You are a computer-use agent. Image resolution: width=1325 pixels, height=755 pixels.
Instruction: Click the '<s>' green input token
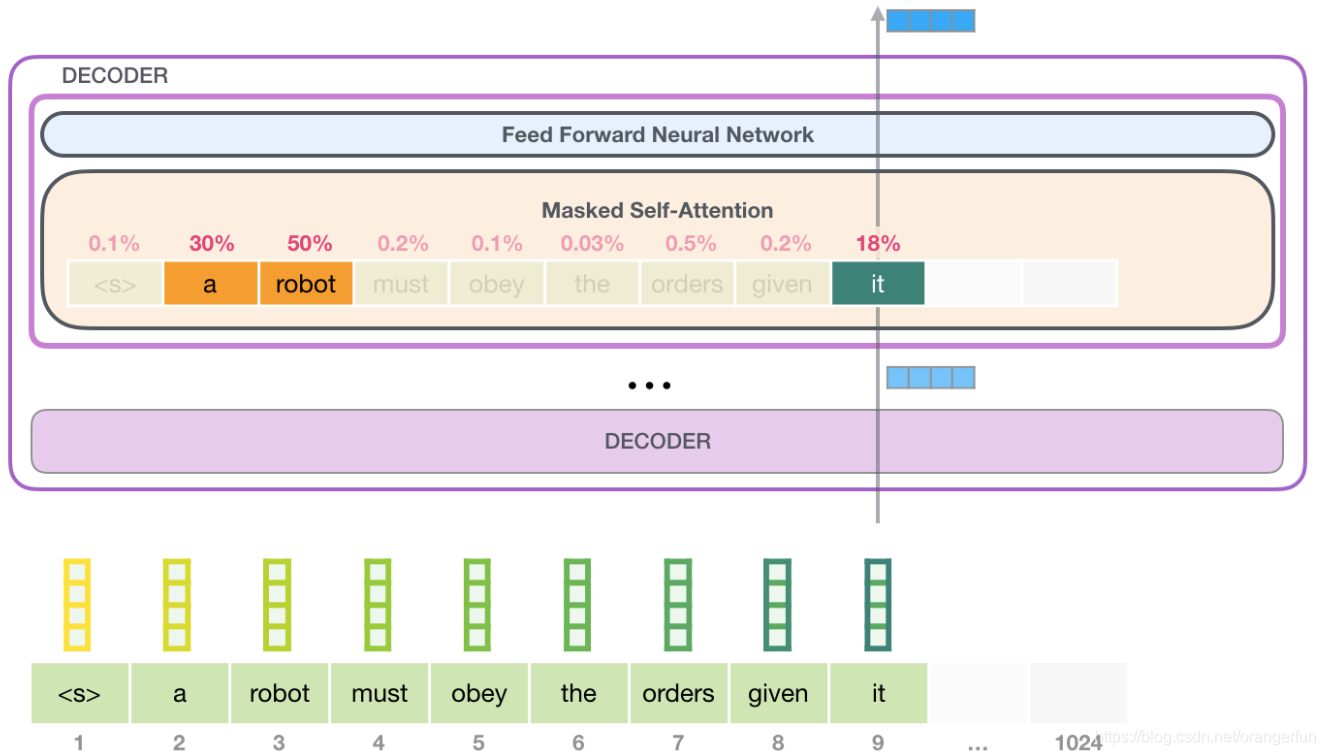pyautogui.click(x=80, y=693)
